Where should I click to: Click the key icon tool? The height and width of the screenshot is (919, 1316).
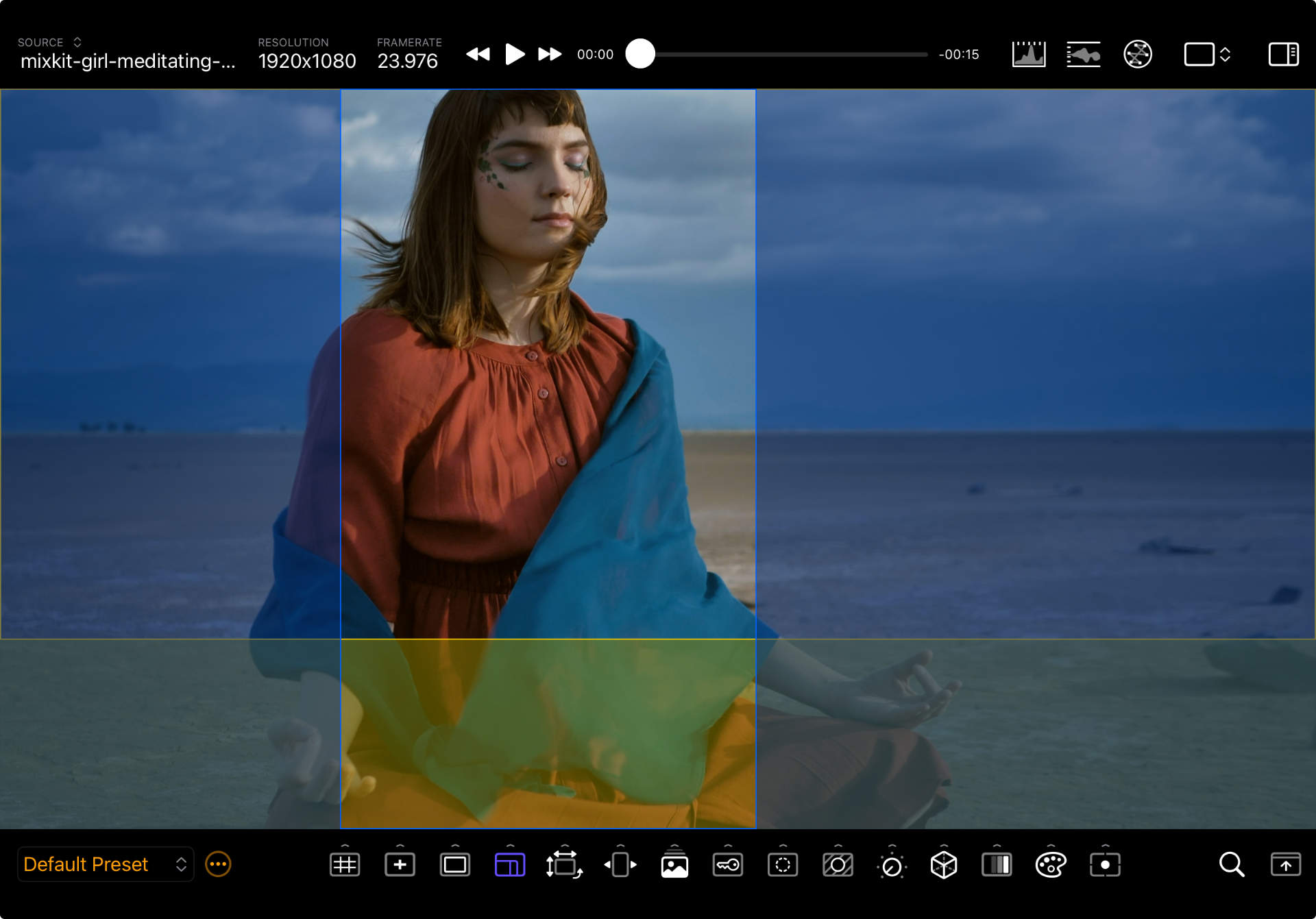(x=728, y=865)
